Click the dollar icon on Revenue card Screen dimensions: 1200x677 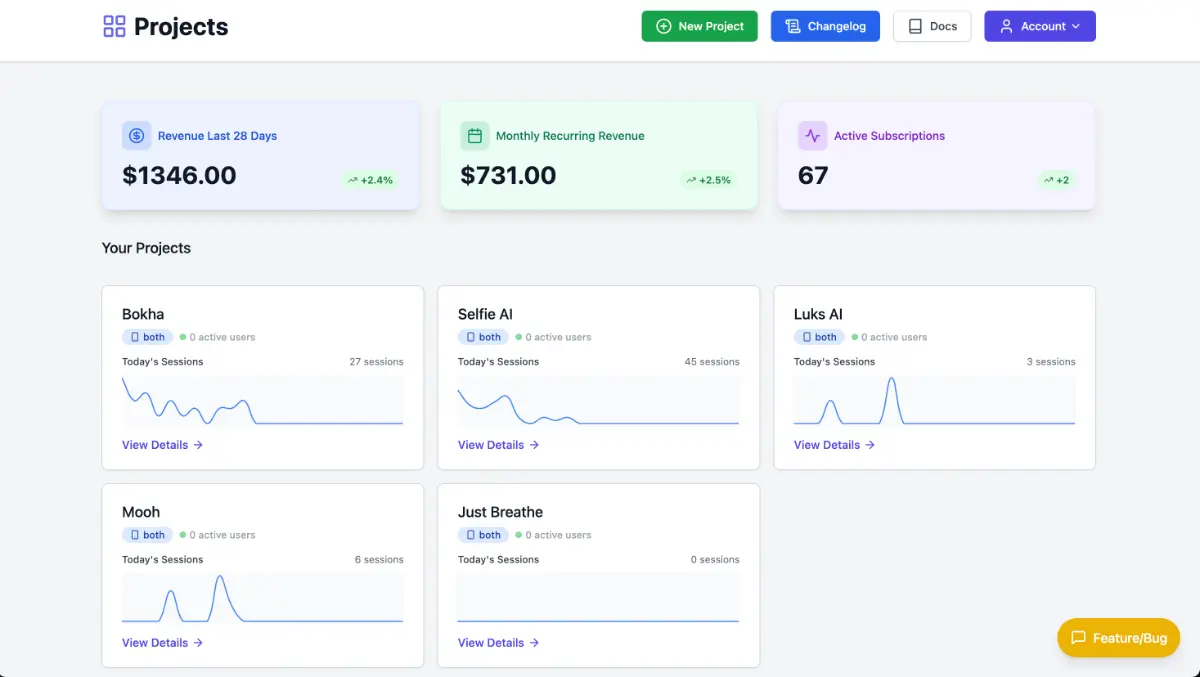pos(137,136)
